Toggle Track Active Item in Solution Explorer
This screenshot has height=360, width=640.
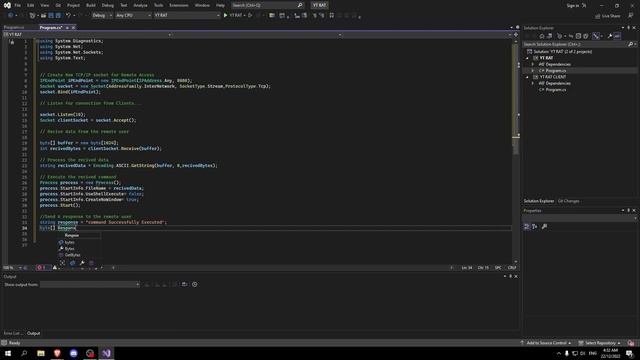click(596, 36)
